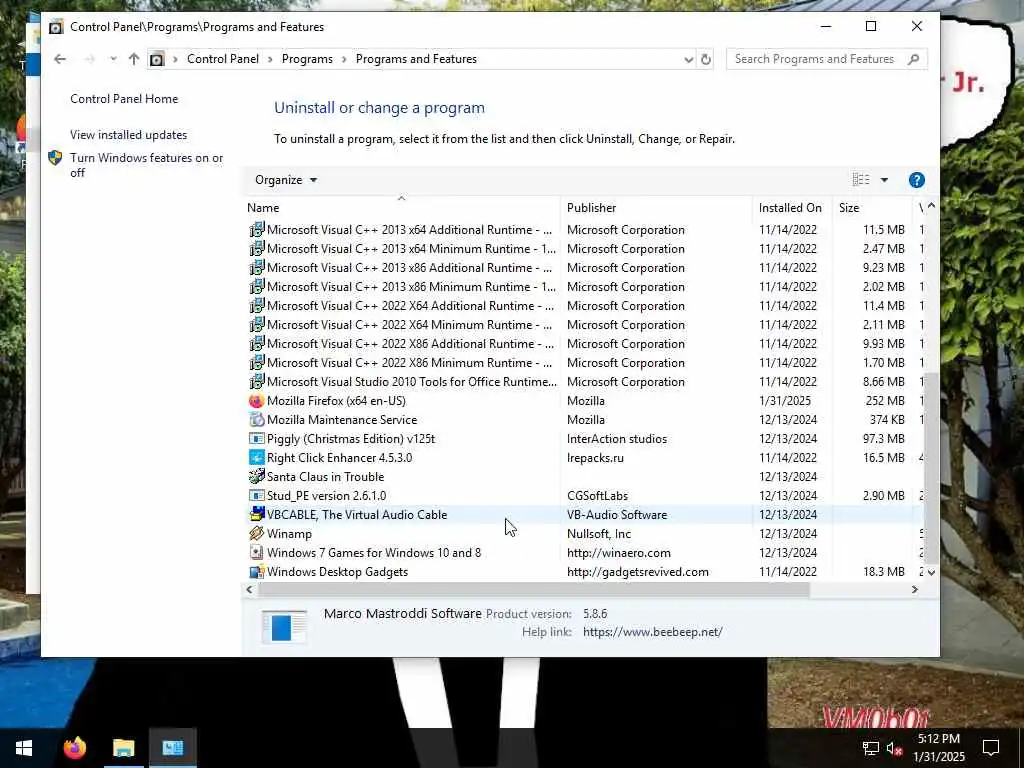Select Stud_PE version 2.6.1.0 icon
The image size is (1024, 768).
[257, 496]
